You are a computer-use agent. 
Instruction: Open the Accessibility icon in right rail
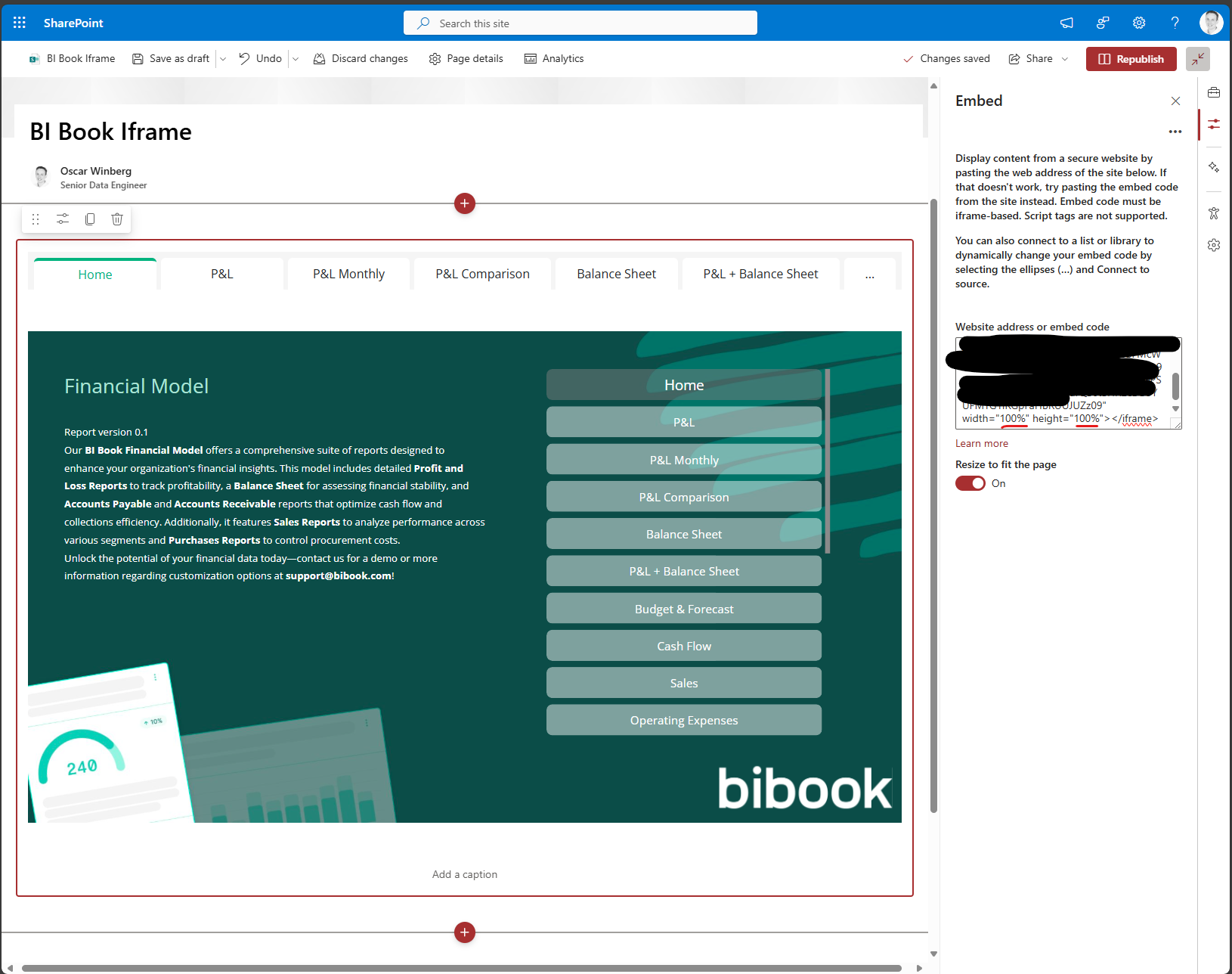pyautogui.click(x=1214, y=213)
